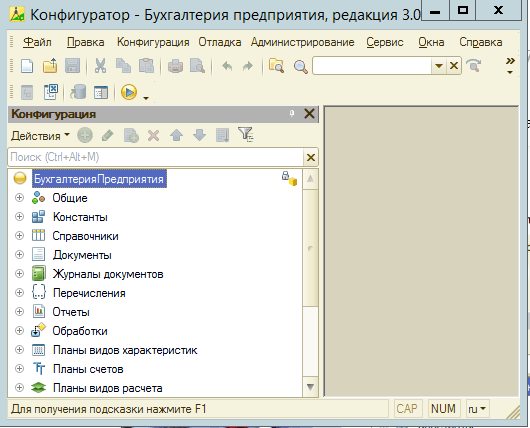530x428 pixels.
Task: Start debugging with the play icon
Action: (x=129, y=92)
